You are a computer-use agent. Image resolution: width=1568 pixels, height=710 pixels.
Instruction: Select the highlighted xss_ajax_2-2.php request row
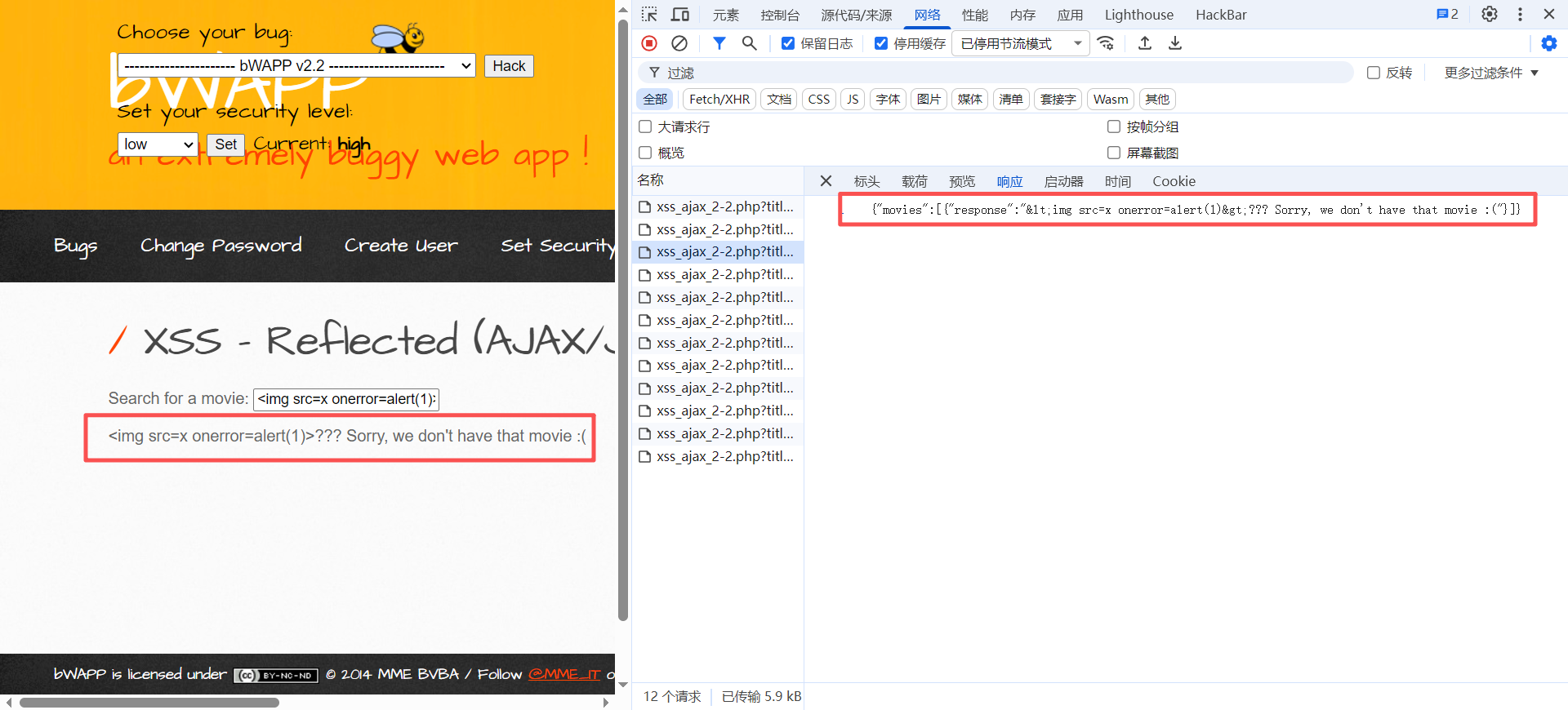[718, 252]
